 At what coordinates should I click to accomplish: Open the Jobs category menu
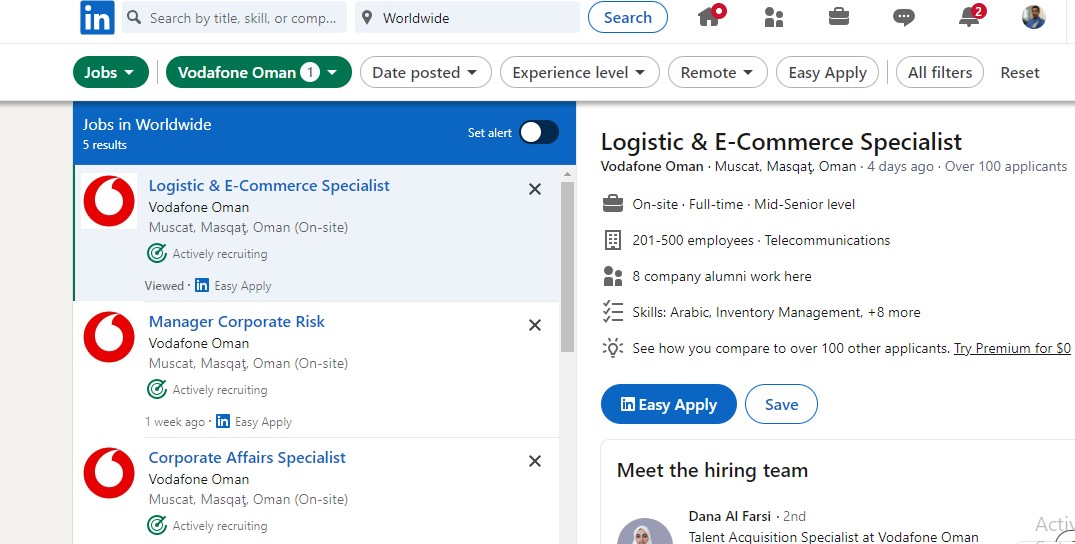(110, 72)
